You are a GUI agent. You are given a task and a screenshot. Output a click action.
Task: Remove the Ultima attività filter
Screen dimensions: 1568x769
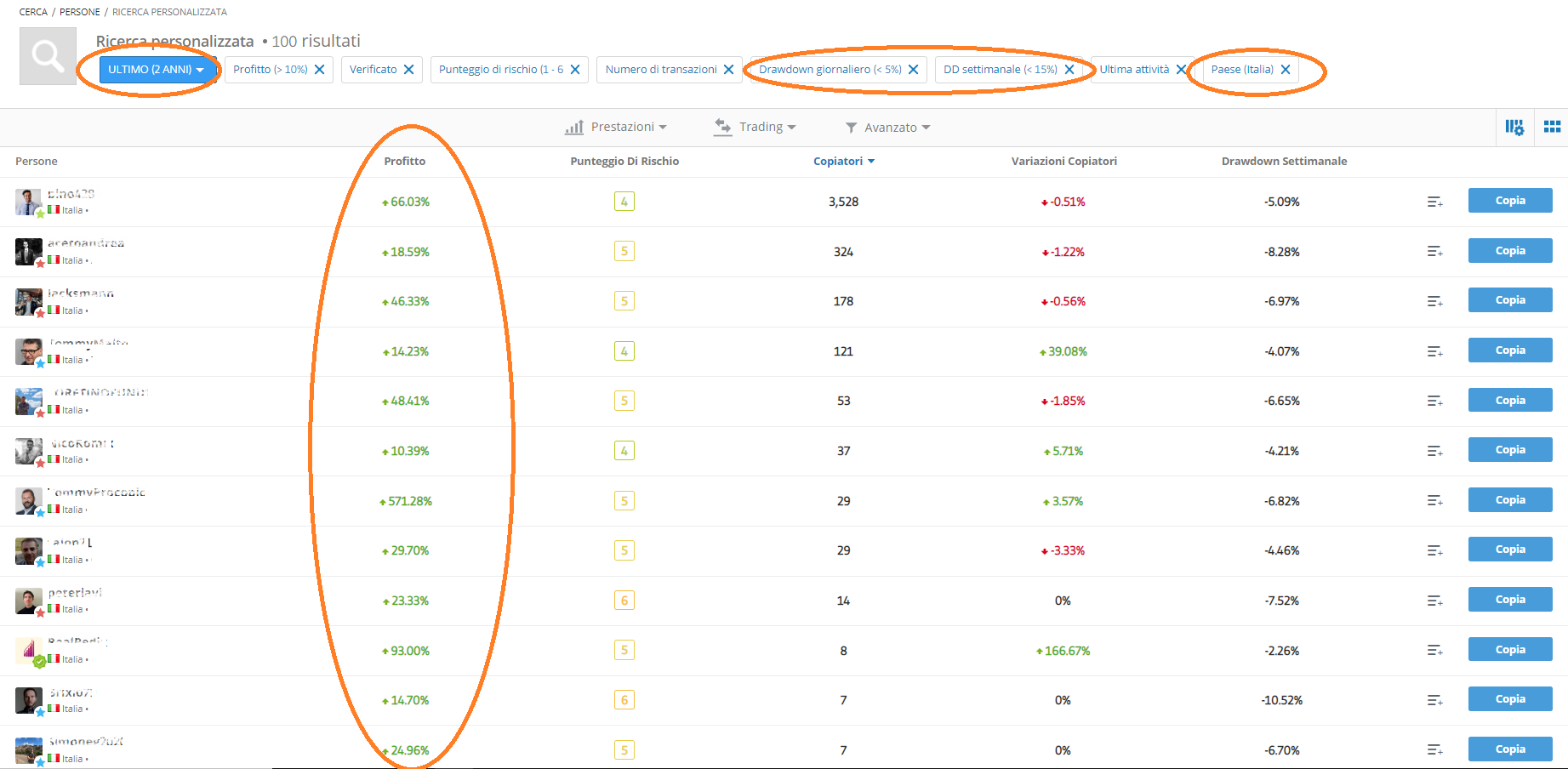coord(1181,70)
